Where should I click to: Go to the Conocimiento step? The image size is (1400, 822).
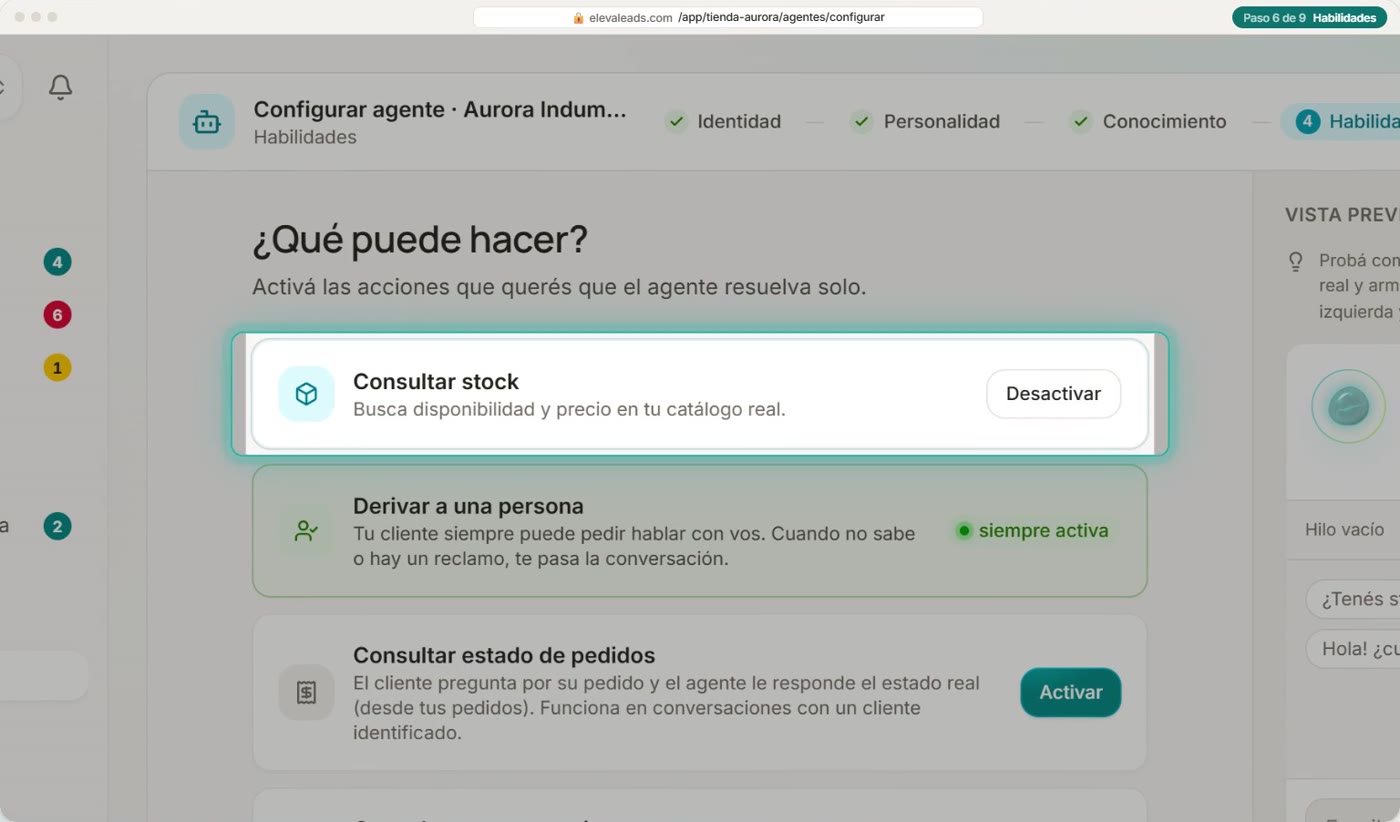pos(1147,122)
